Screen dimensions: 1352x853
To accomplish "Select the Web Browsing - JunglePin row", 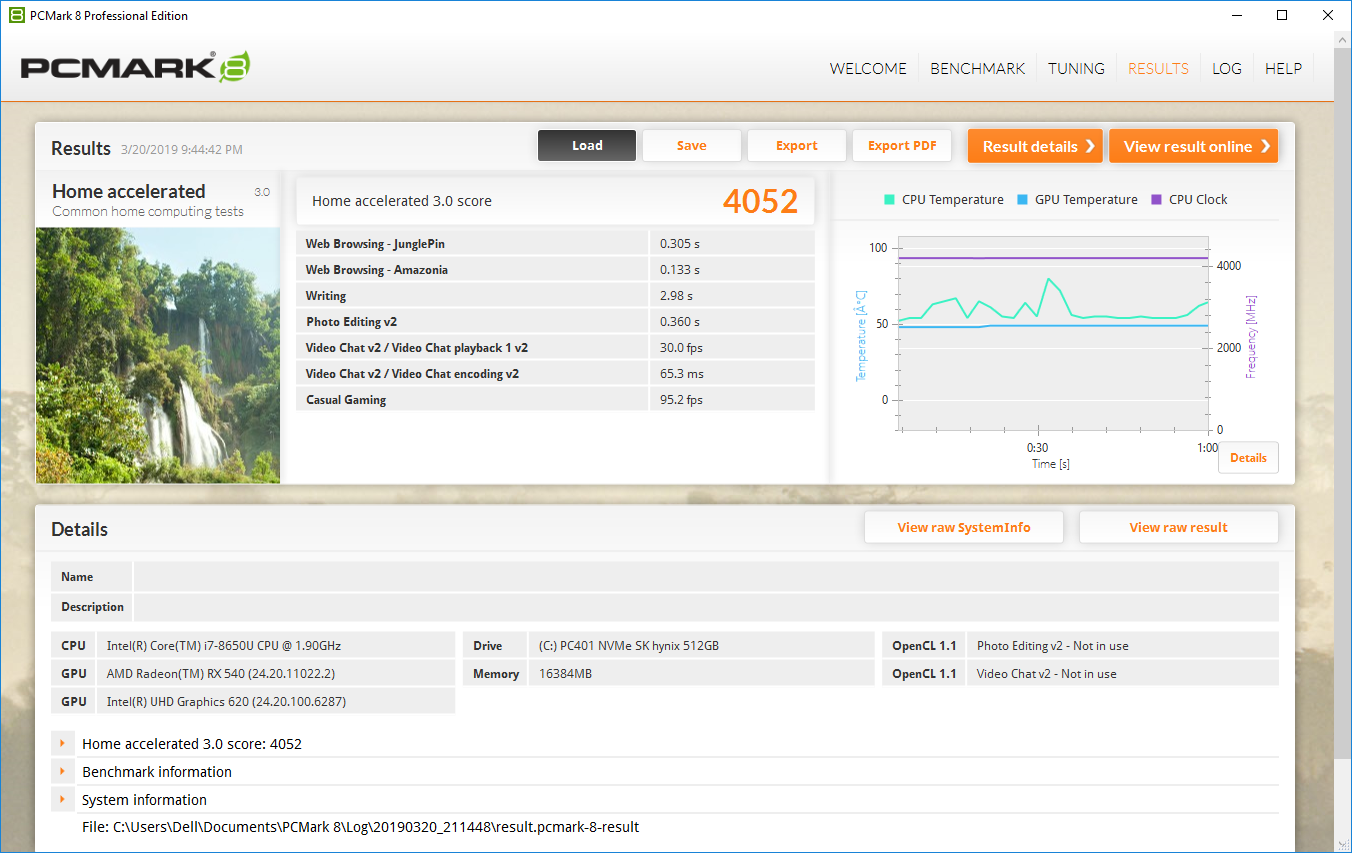I will (555, 243).
